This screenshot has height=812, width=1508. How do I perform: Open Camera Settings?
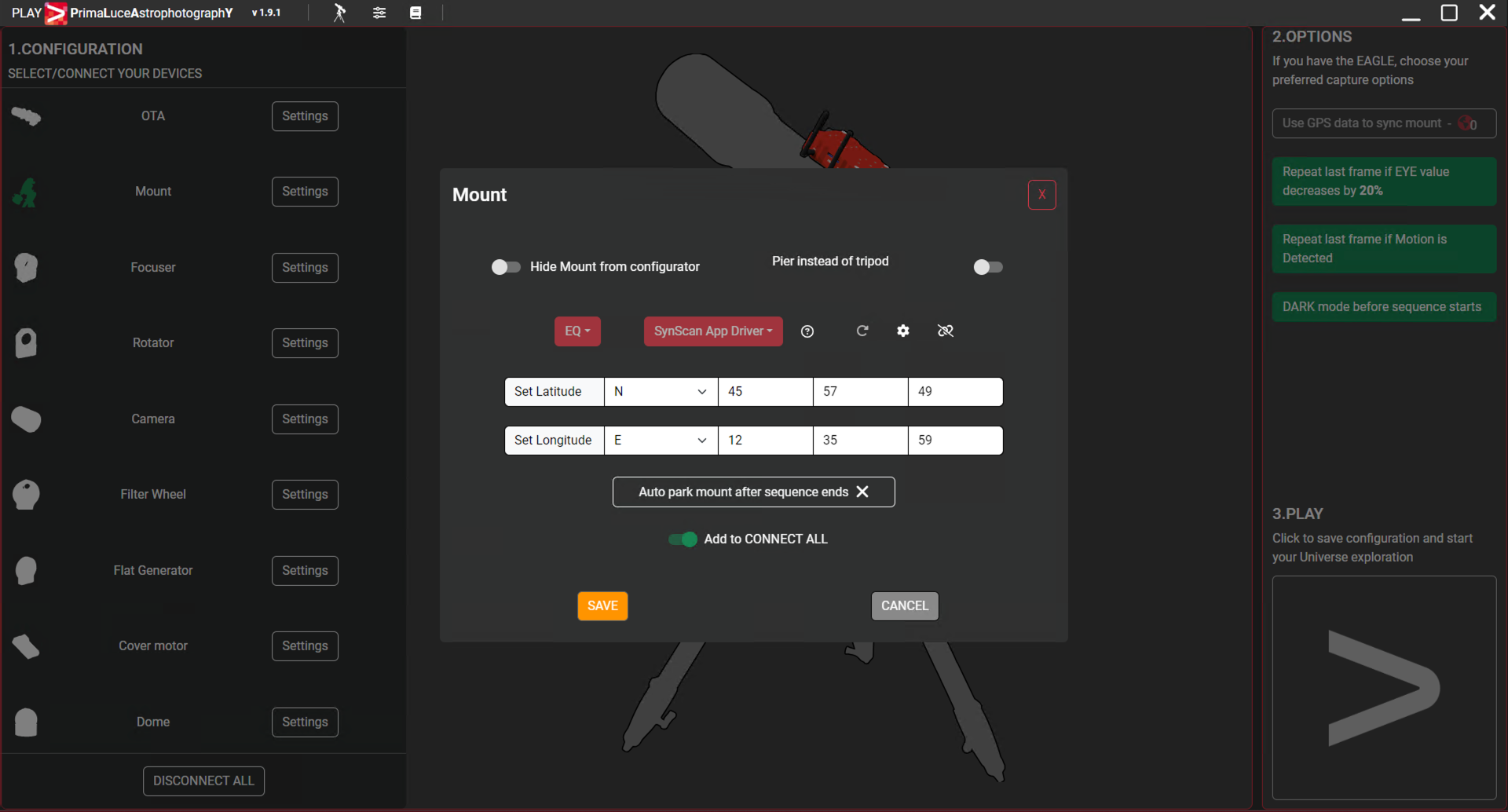[305, 419]
